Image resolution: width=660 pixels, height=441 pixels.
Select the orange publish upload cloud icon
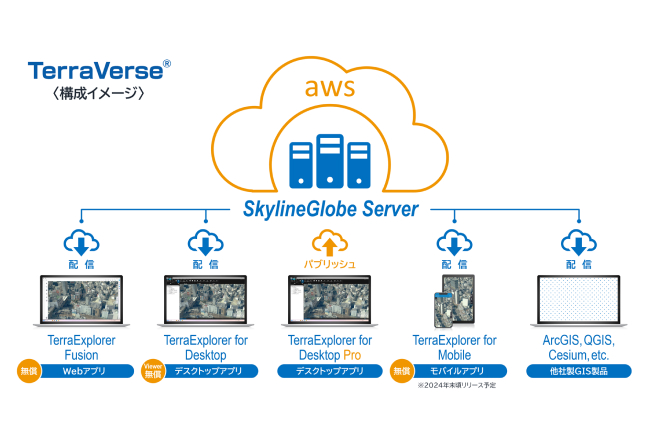329,243
